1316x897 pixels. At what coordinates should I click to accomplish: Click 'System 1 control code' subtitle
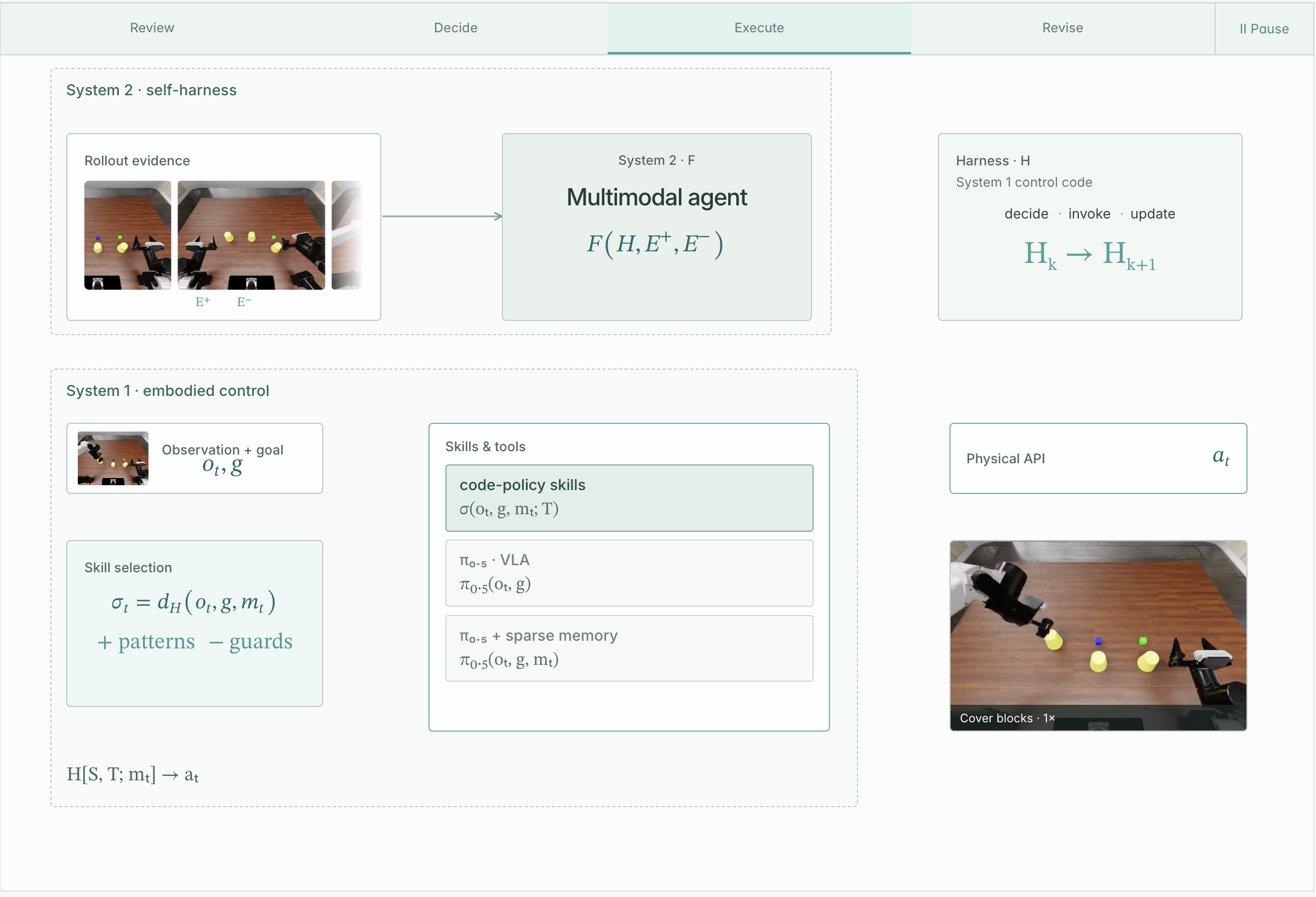click(x=1024, y=182)
